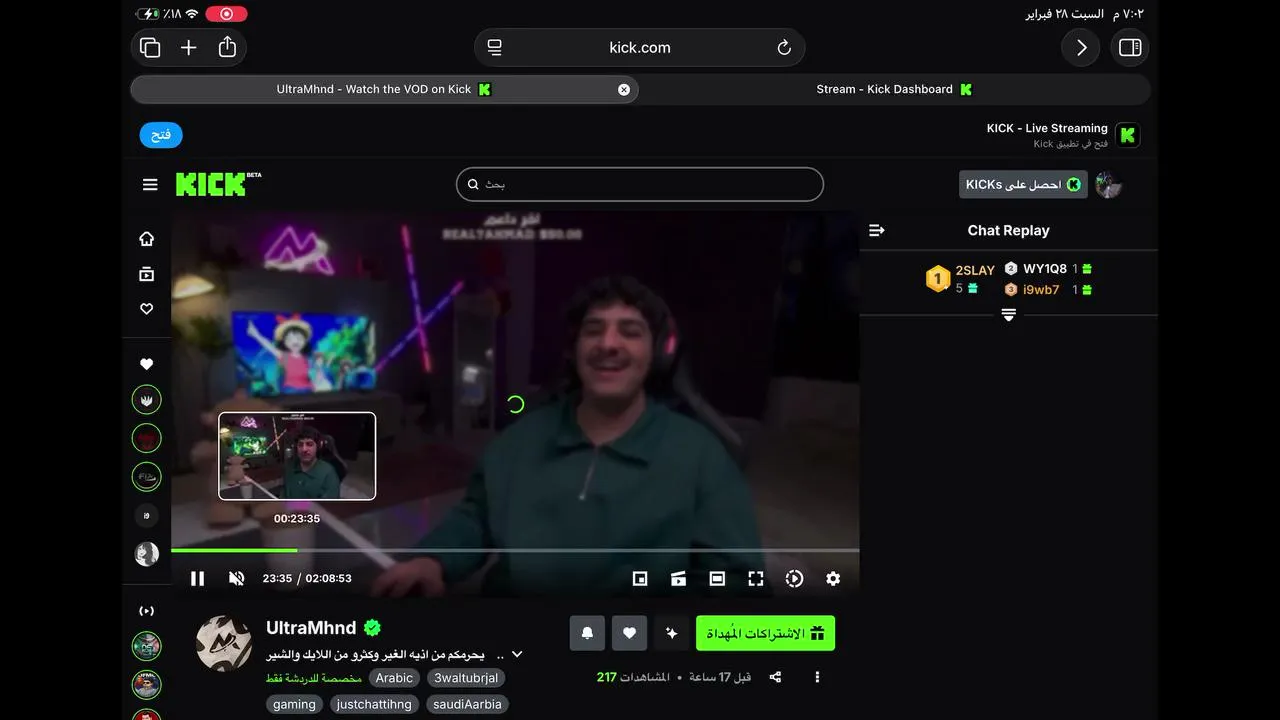Select the justchattihng tag

click(374, 704)
